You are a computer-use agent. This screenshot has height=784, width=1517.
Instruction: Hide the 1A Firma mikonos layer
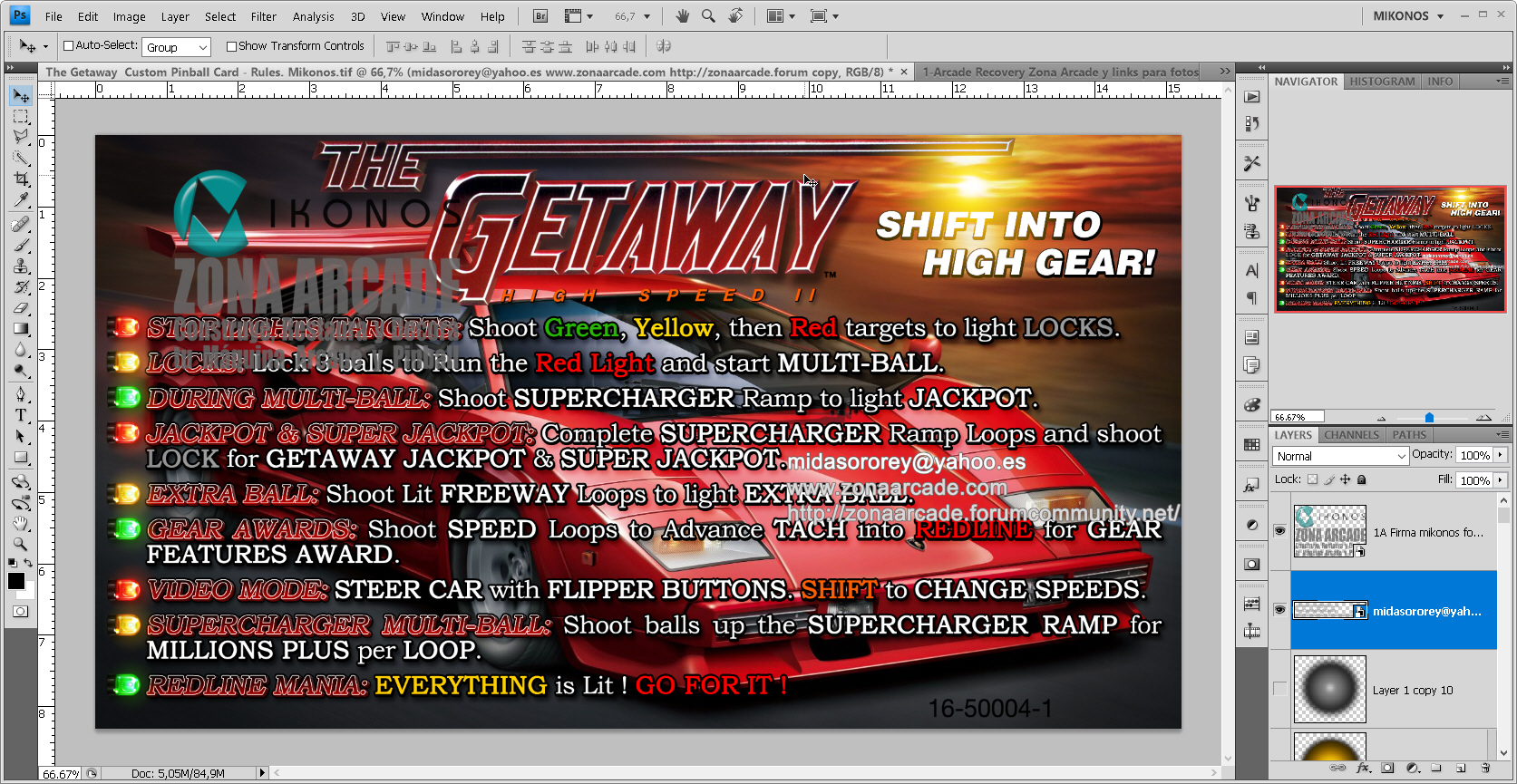1279,531
